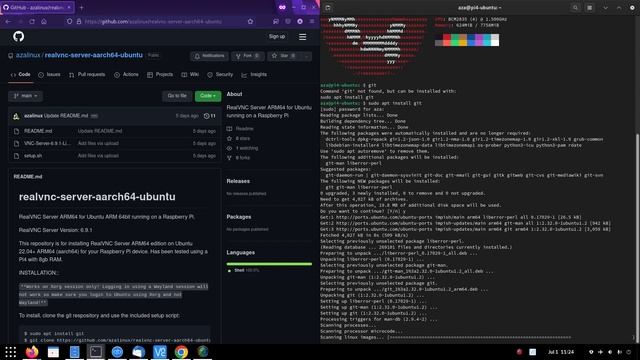Bookmark this page with the star icon

click(250, 21)
